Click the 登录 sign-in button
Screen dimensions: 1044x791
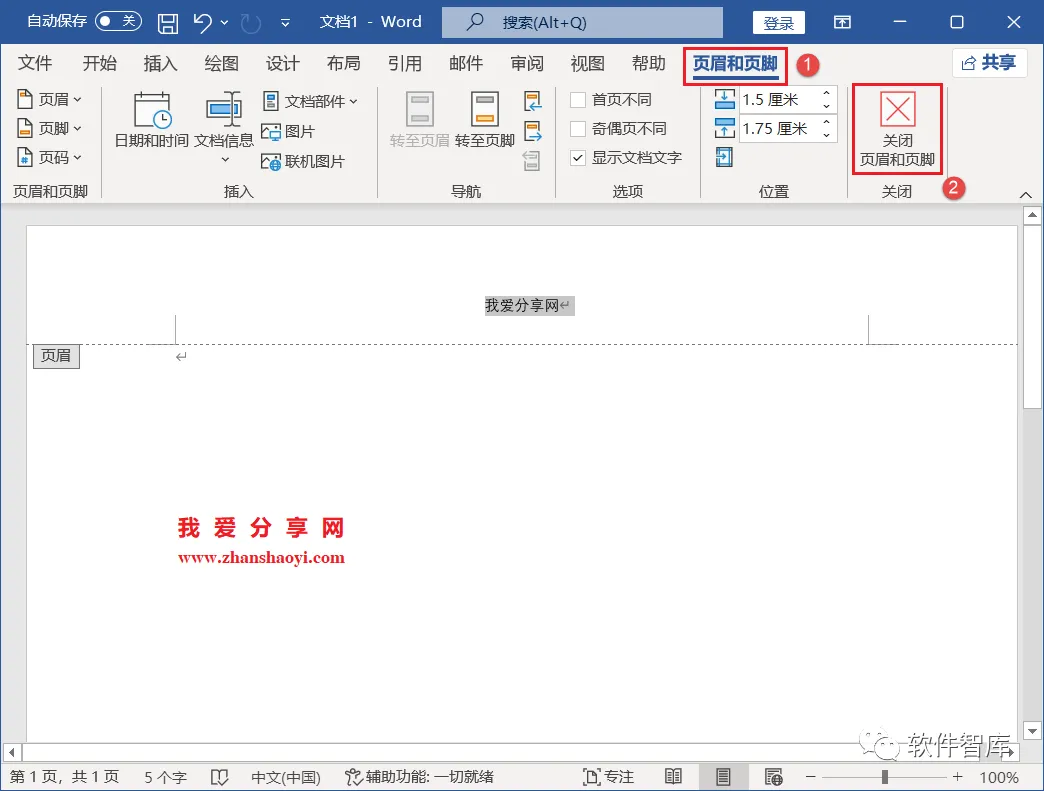click(778, 23)
